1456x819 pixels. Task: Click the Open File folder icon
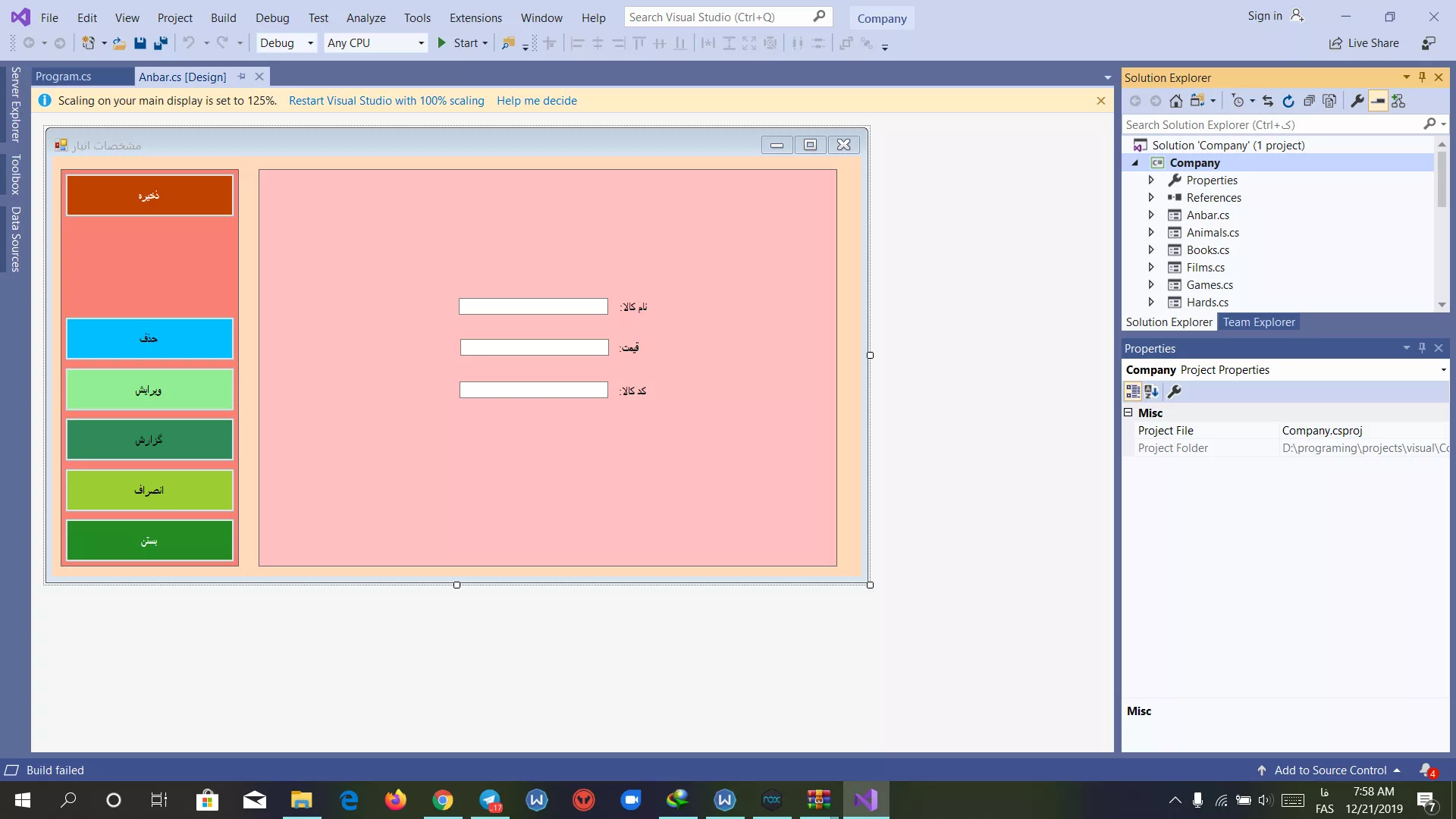pos(119,43)
